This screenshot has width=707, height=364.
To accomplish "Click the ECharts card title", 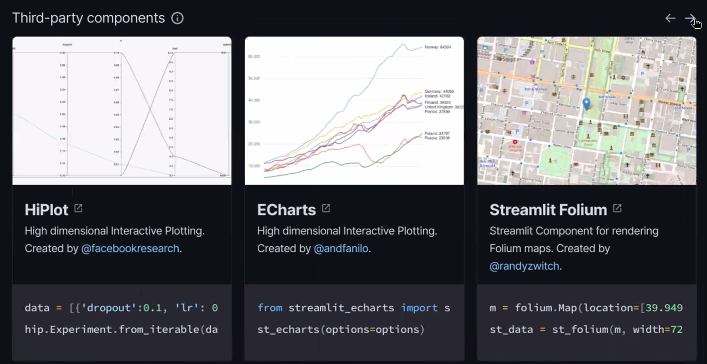I will [287, 210].
